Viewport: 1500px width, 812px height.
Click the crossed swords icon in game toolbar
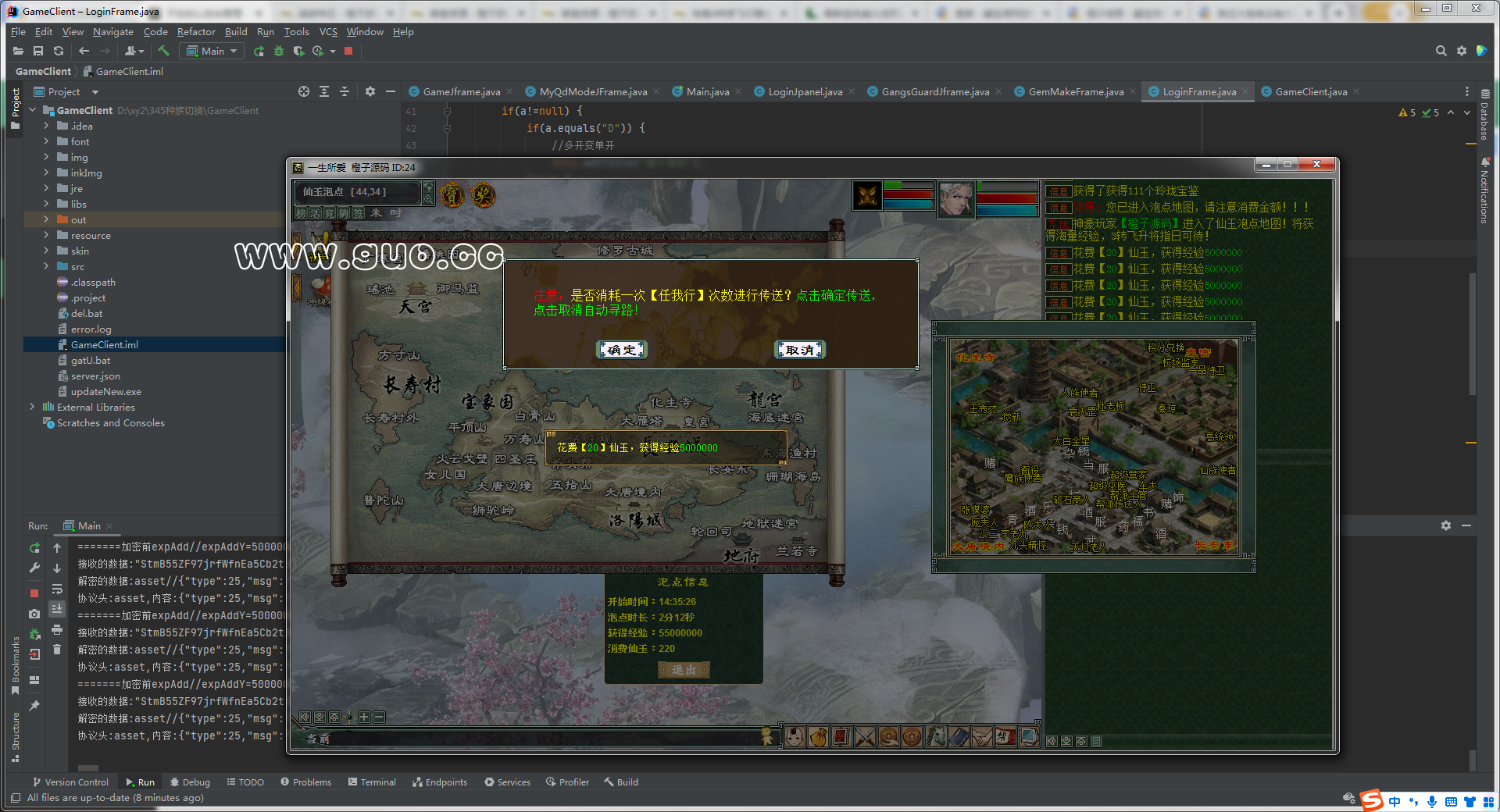pyautogui.click(x=865, y=736)
